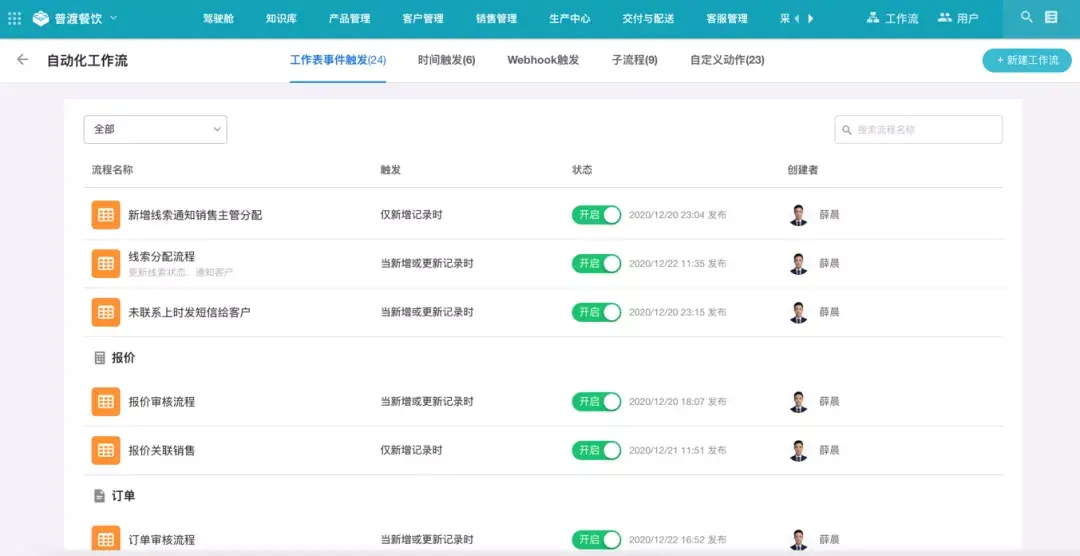
Task: Open the app grid launcher icon
Action: 14,19
